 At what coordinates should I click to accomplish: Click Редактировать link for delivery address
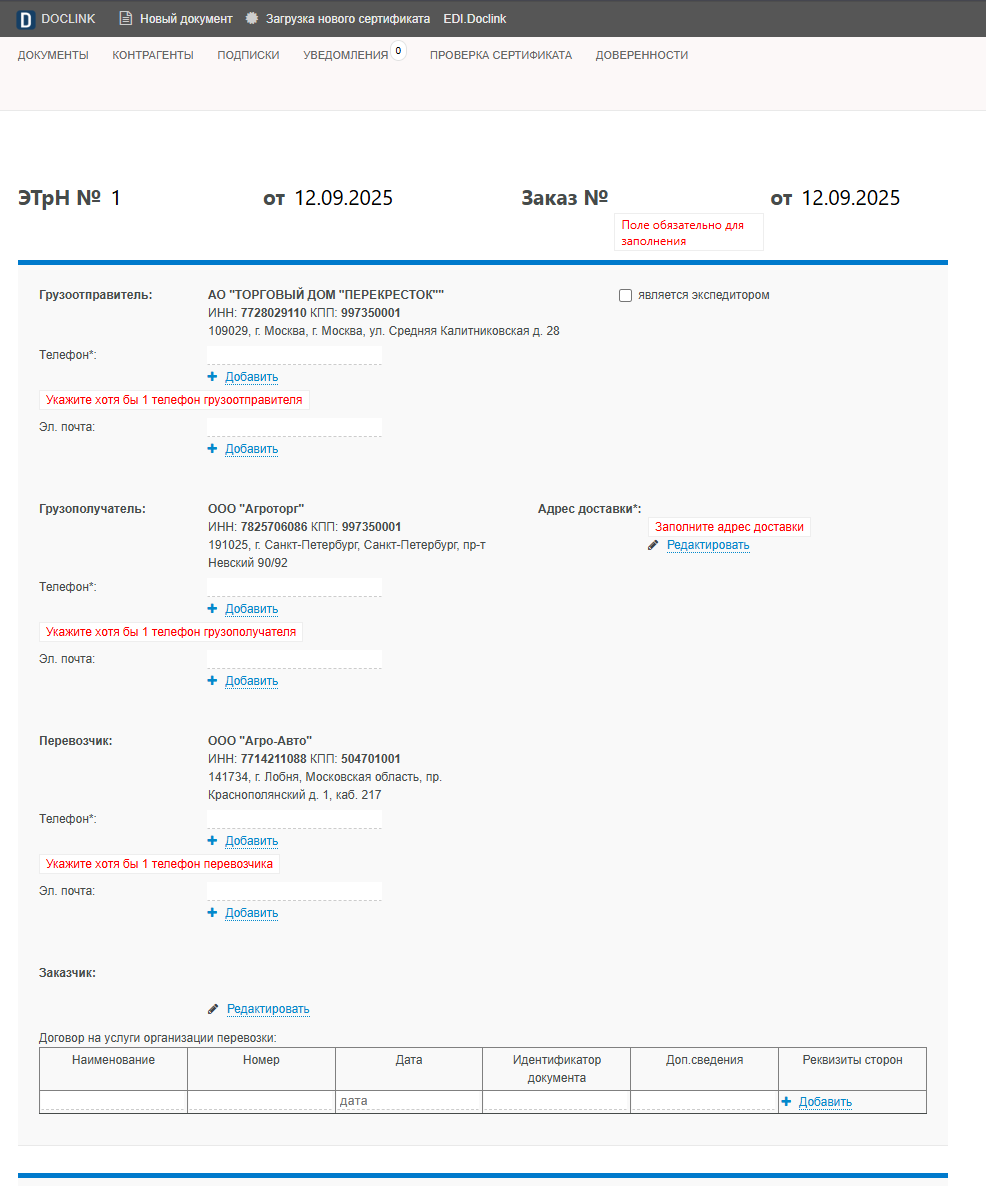pyautogui.click(x=708, y=545)
